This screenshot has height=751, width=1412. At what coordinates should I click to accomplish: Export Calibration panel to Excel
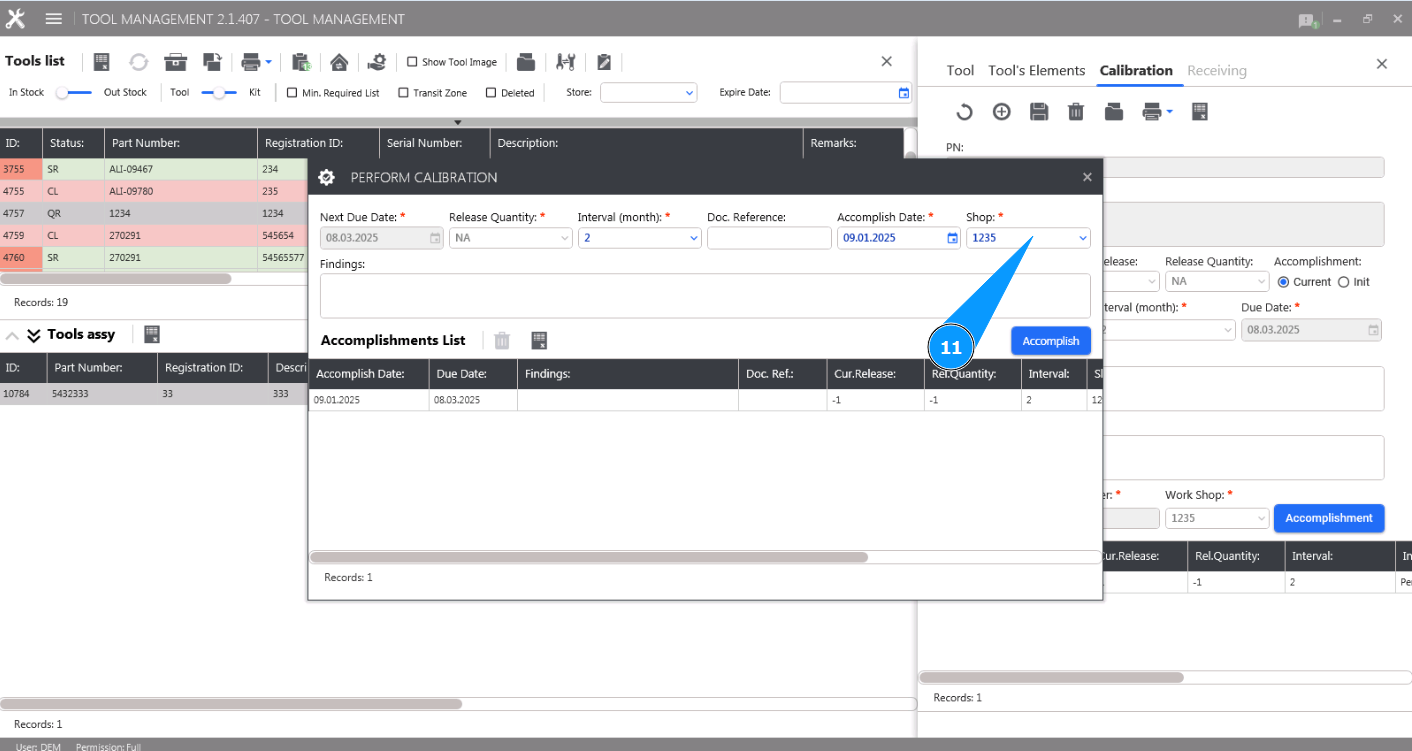(1201, 112)
